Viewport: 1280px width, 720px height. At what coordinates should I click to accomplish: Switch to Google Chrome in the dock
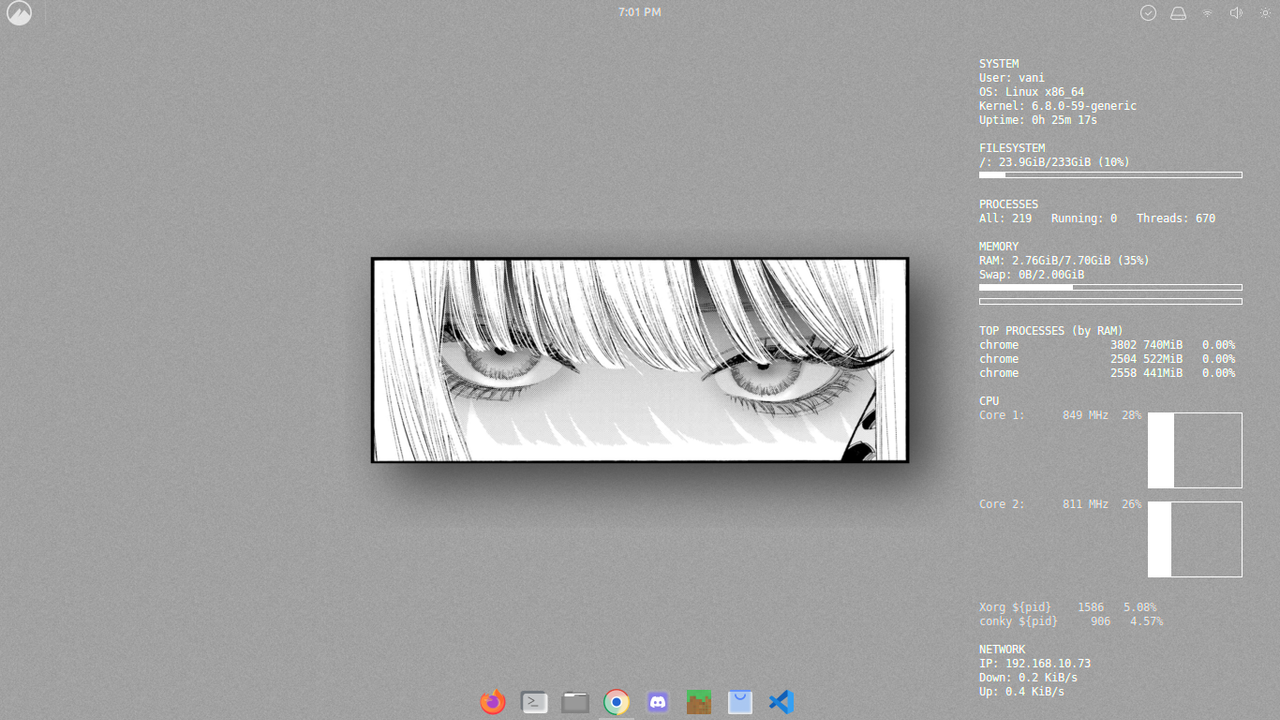[617, 702]
